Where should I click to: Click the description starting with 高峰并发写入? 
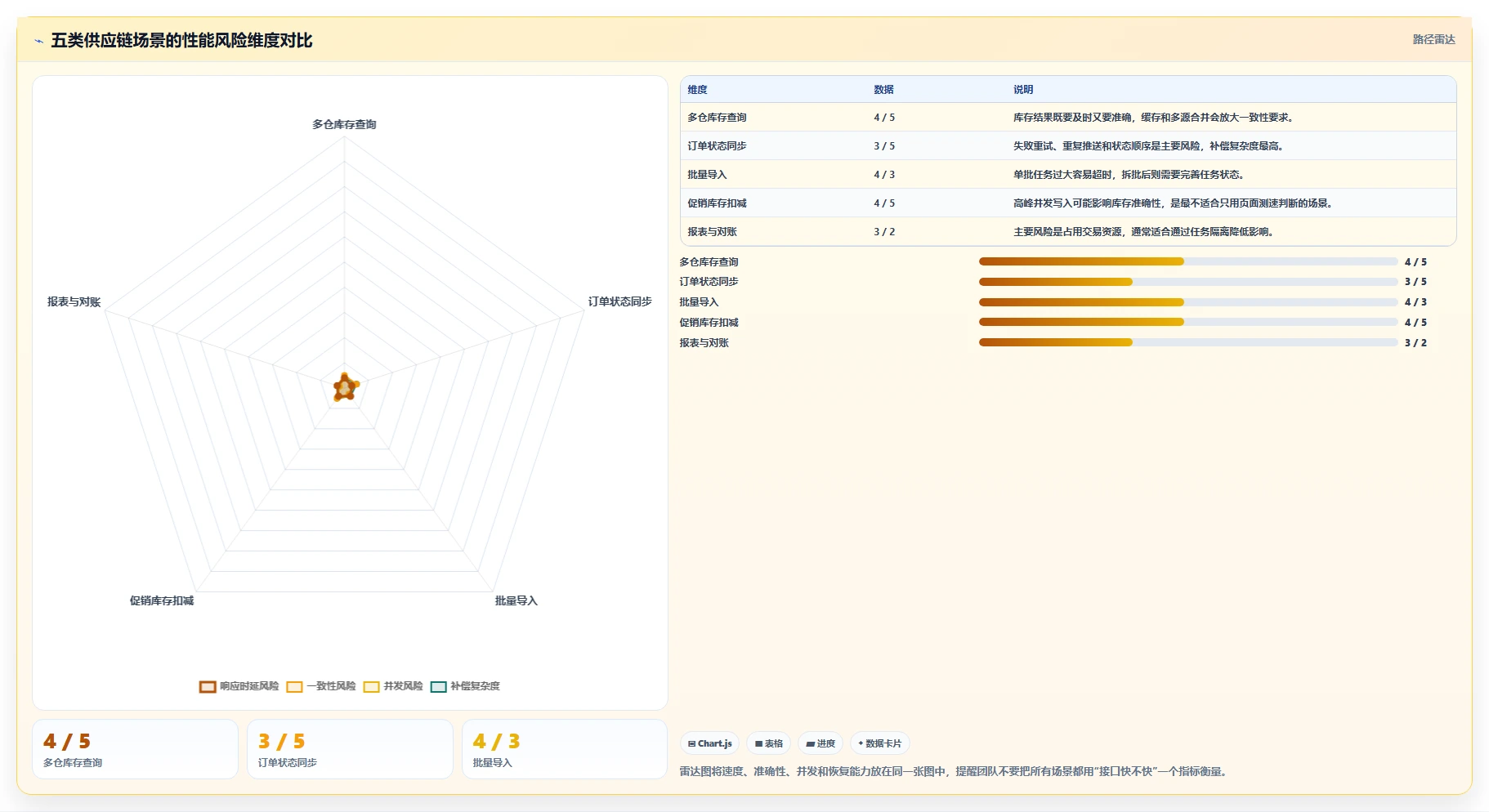1175,203
